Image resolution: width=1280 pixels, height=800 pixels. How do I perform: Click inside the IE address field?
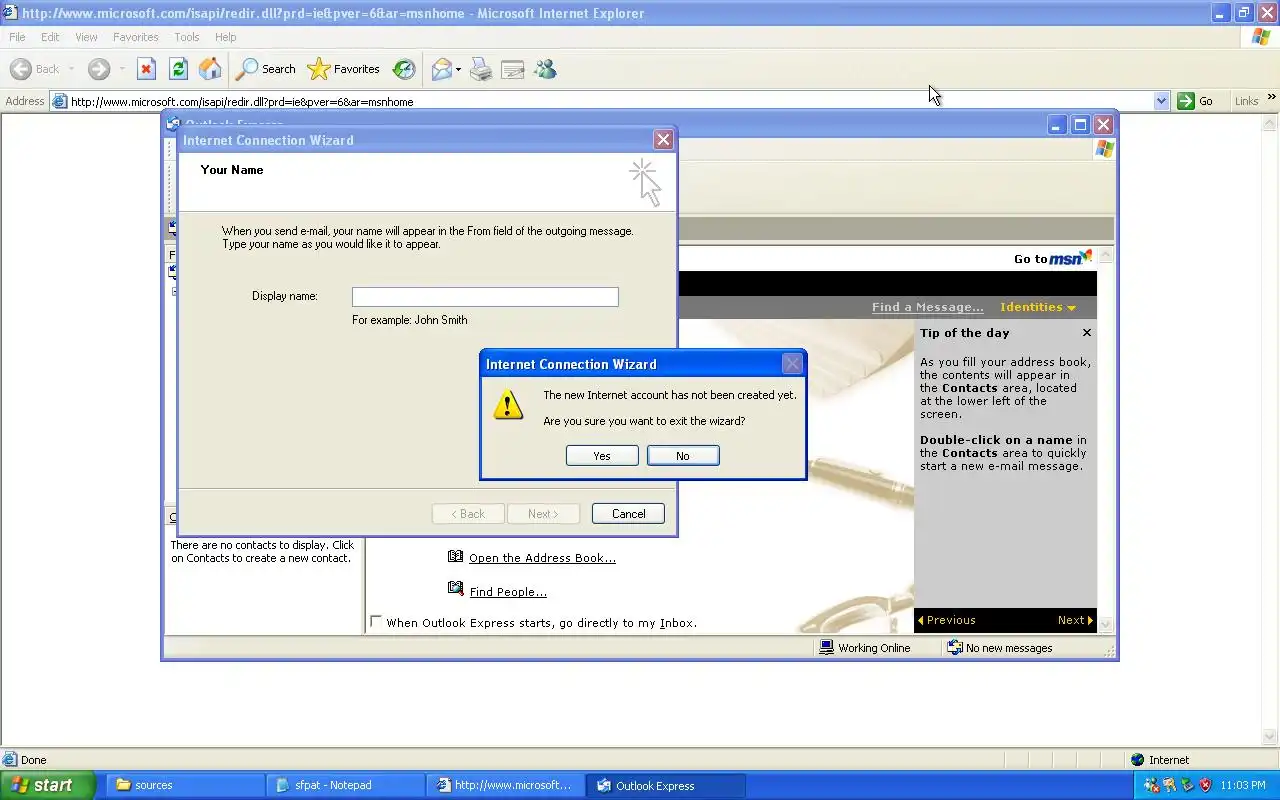(610, 101)
